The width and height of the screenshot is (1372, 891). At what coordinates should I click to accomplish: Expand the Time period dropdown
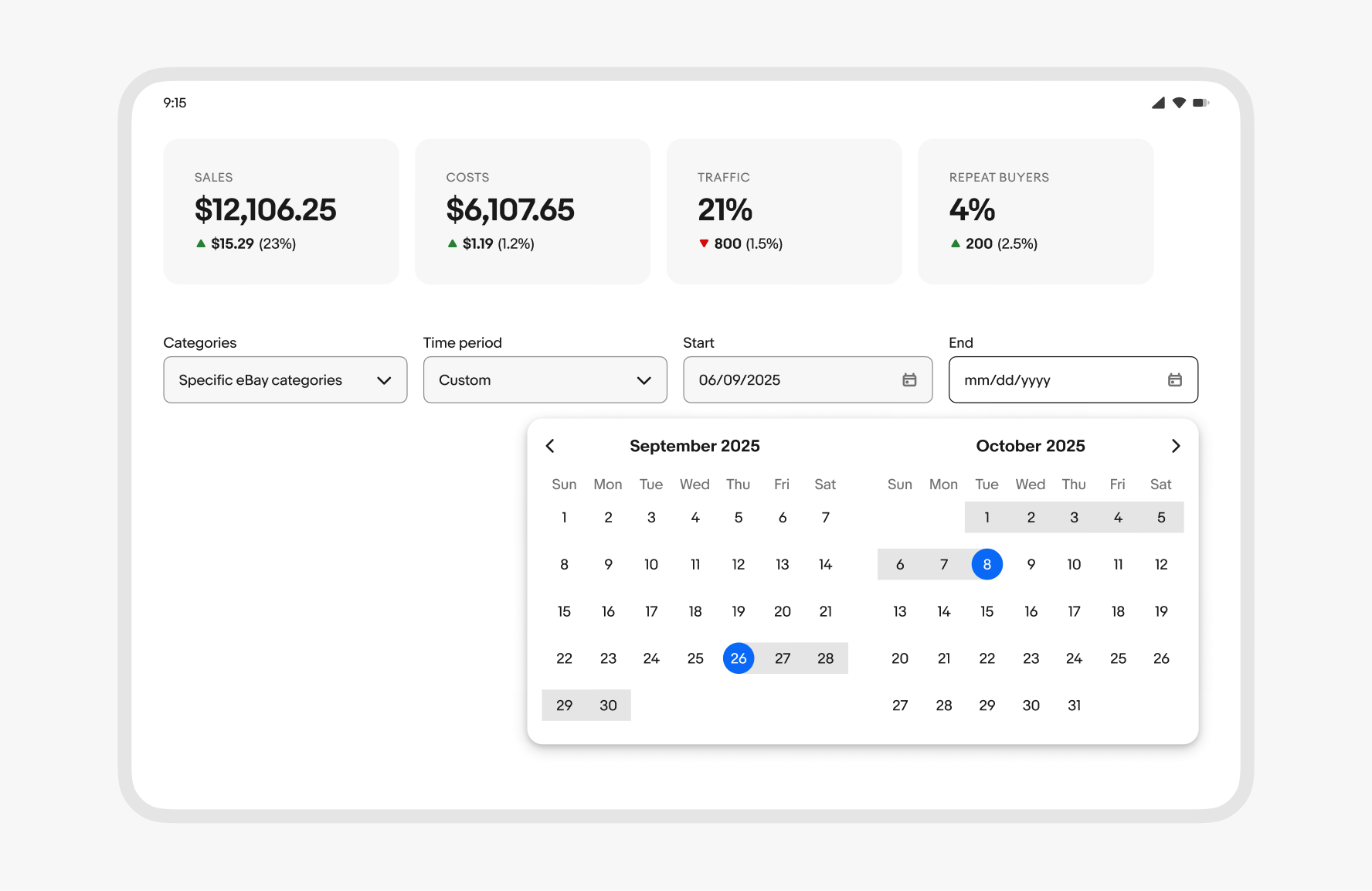545,379
